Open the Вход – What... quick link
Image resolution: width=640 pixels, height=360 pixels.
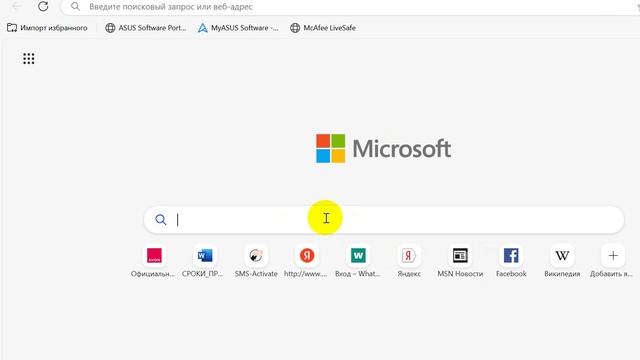click(x=358, y=262)
